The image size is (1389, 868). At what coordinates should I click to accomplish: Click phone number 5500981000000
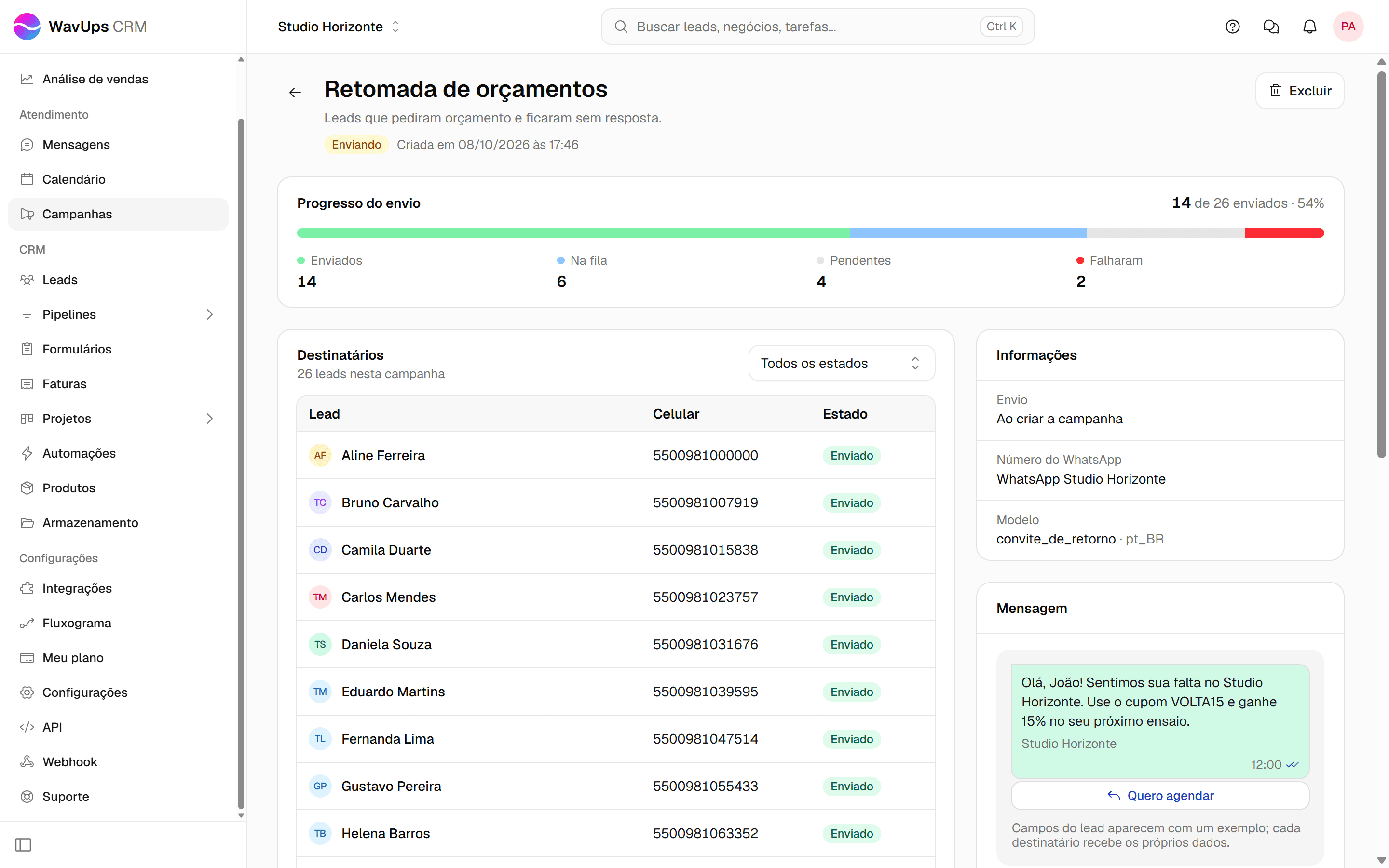(705, 455)
